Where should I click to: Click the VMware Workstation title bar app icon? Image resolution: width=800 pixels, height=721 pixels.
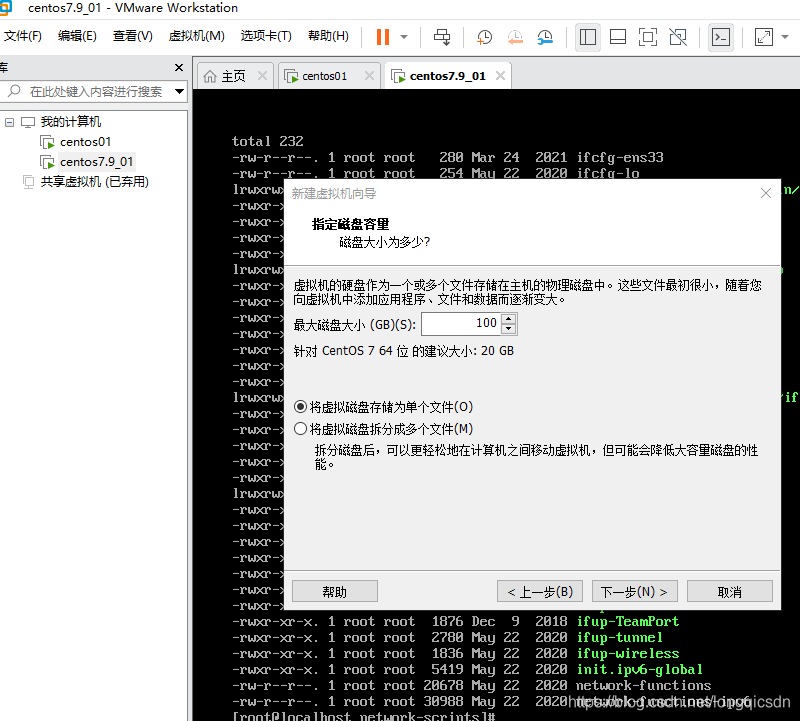(5, 8)
